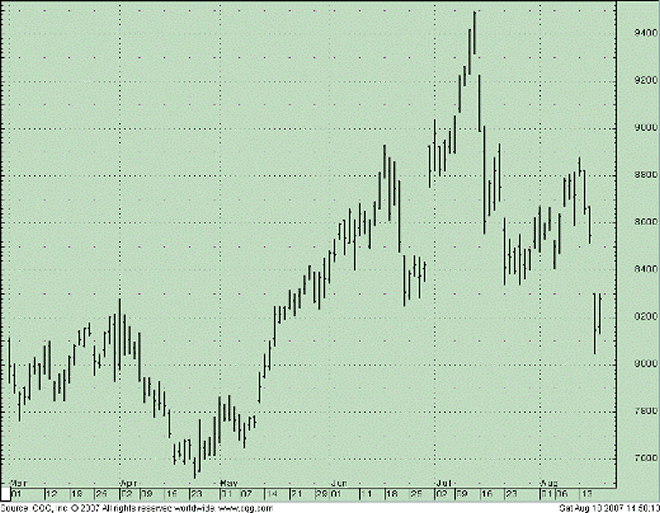The width and height of the screenshot is (660, 513).
Task: Click the 12 date label under Mar
Action: [51, 494]
